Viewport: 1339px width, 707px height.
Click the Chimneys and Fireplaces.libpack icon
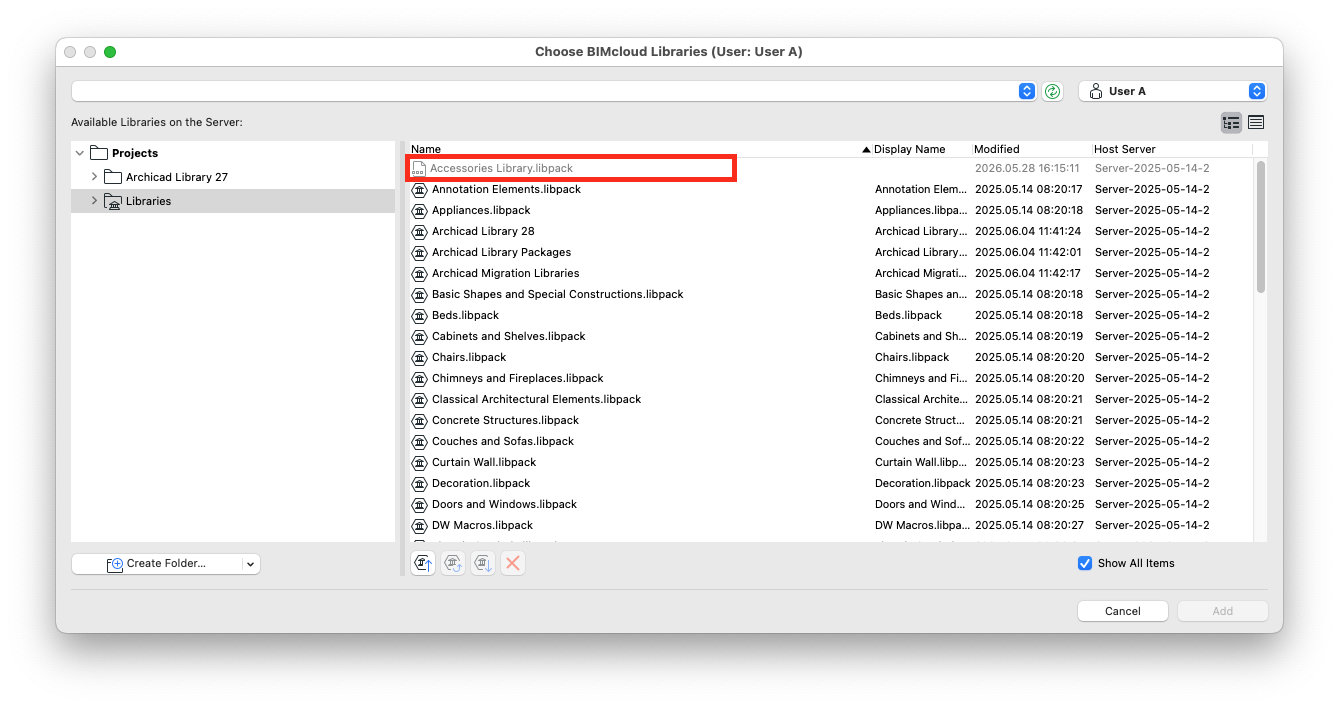[420, 379]
